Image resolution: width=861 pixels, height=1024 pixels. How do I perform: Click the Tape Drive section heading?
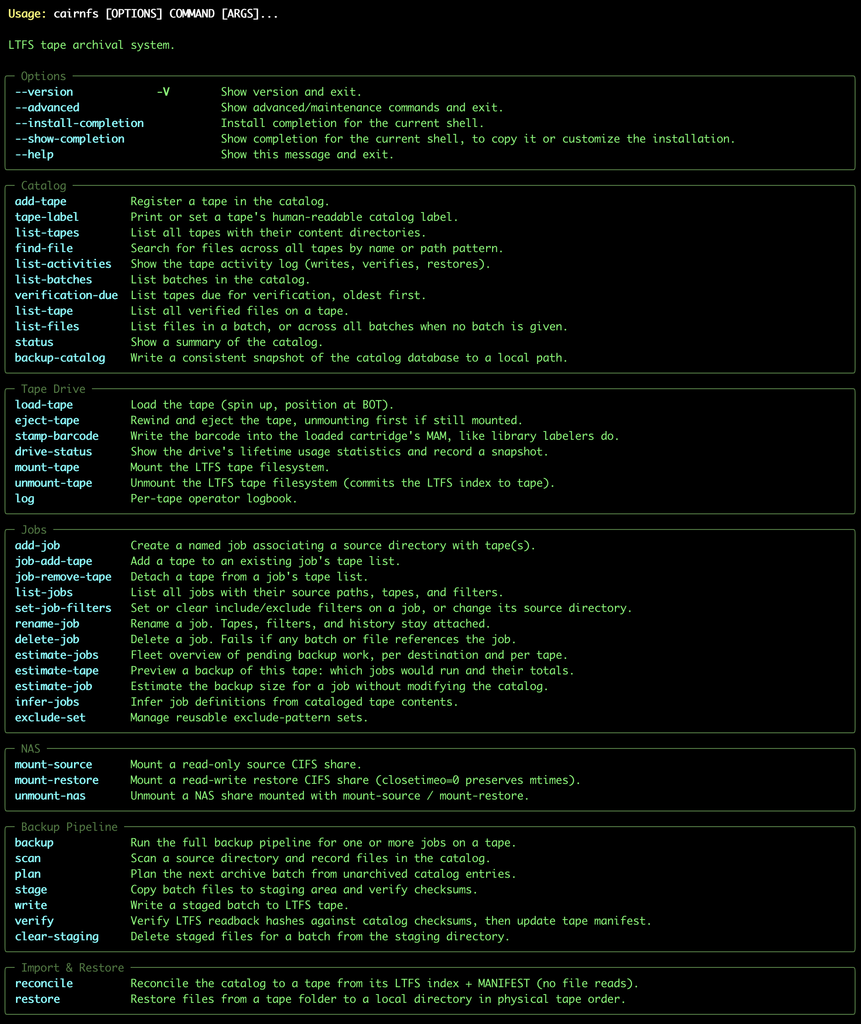tap(53, 389)
